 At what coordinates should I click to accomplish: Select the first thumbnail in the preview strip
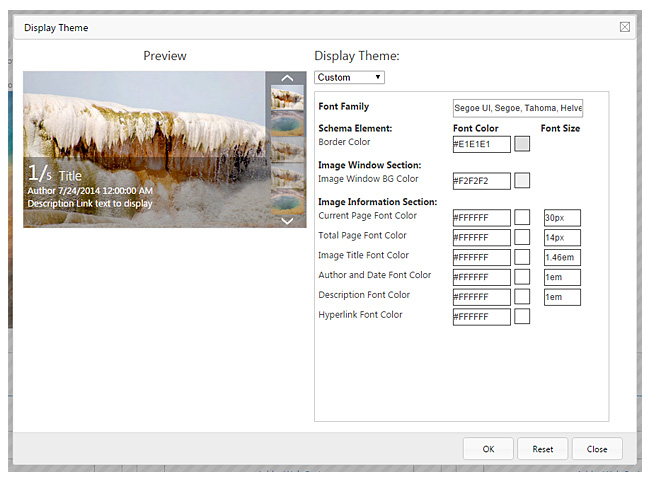point(287,98)
